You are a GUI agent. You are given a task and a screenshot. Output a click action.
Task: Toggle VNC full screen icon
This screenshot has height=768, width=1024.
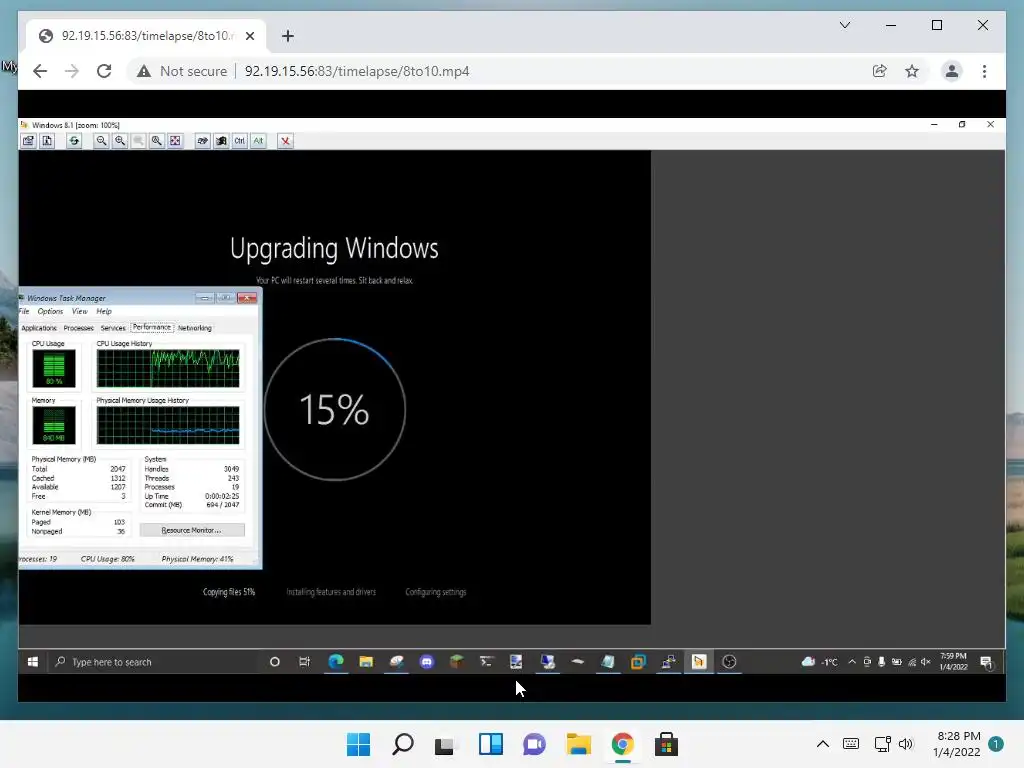coord(175,140)
